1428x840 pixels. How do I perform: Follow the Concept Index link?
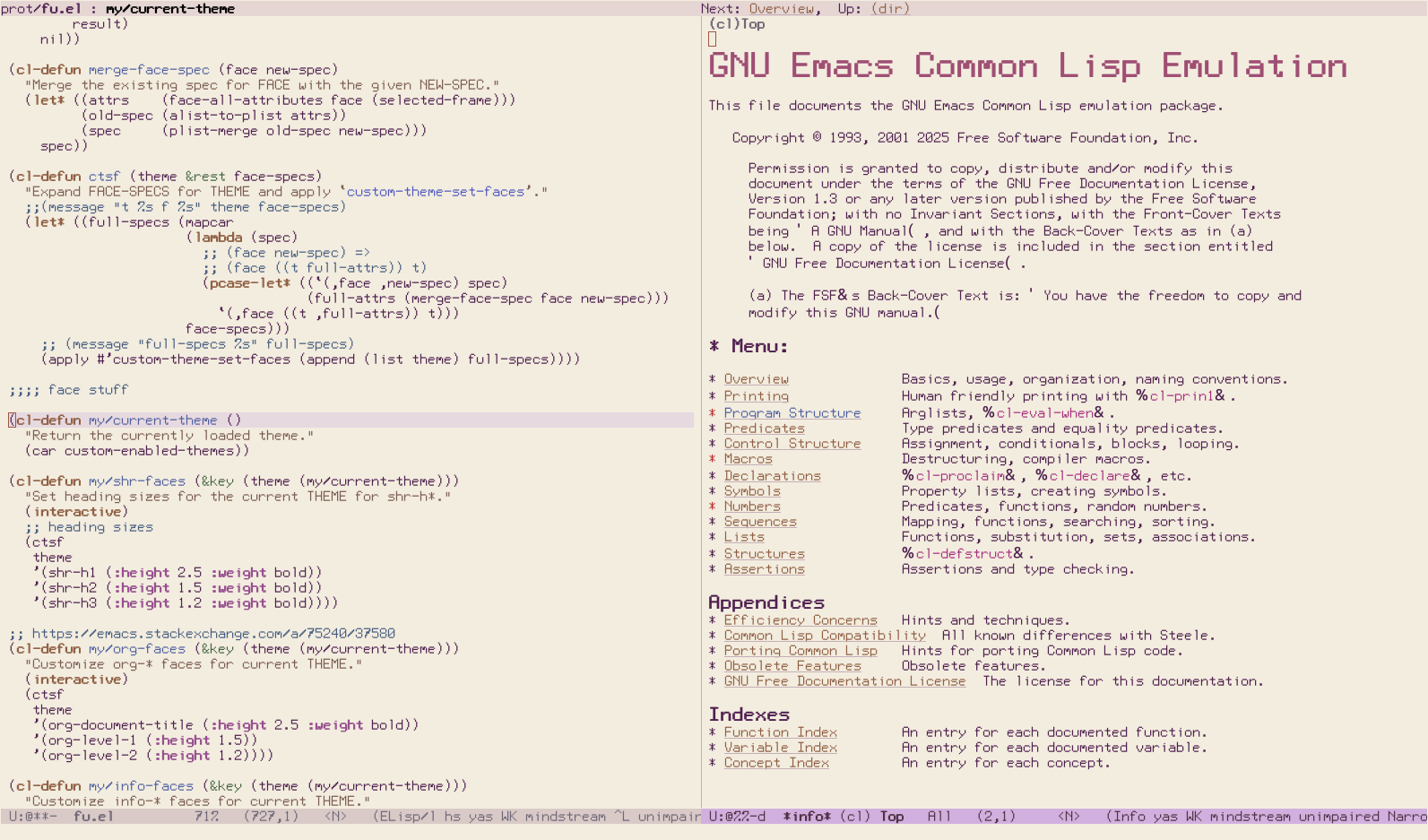[x=775, y=762]
